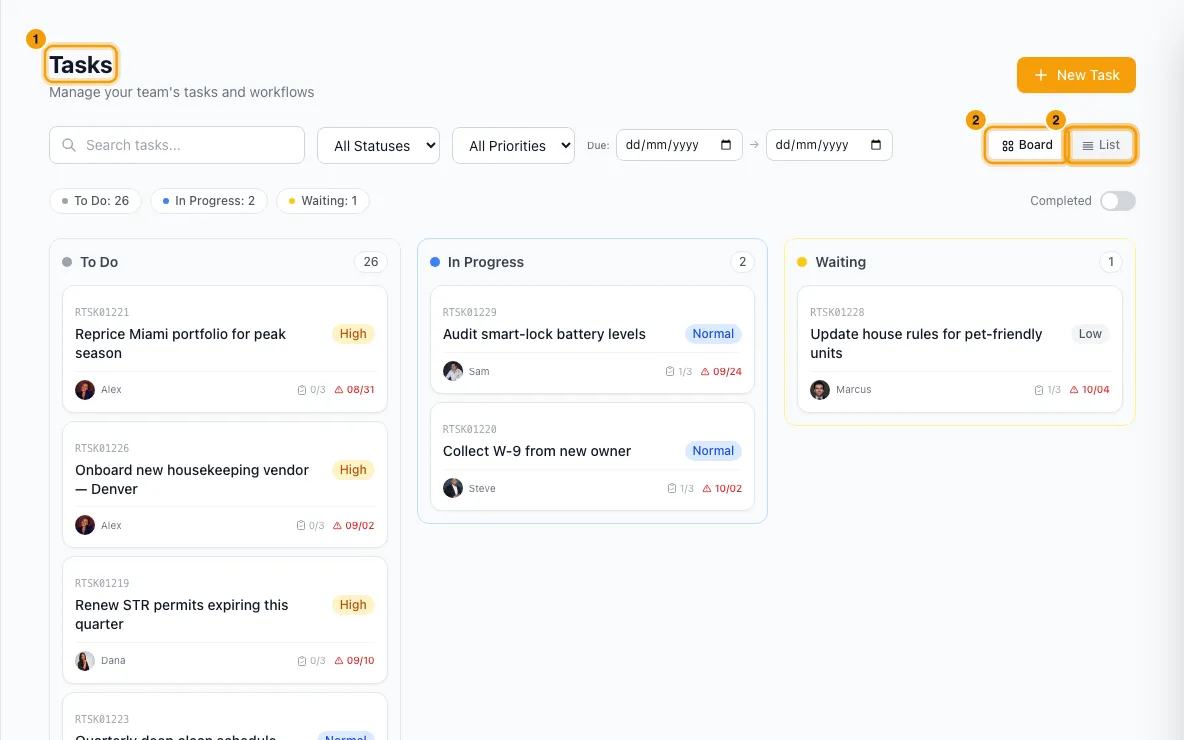Screen dimensions: 1184x740
Task: Click task ID RTSK01229
Action: pos(470,312)
